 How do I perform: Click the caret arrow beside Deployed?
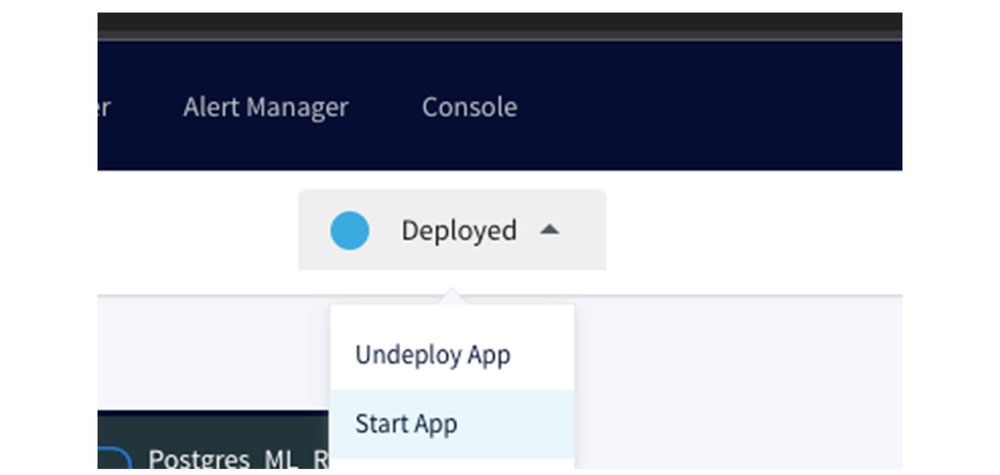coord(549,230)
